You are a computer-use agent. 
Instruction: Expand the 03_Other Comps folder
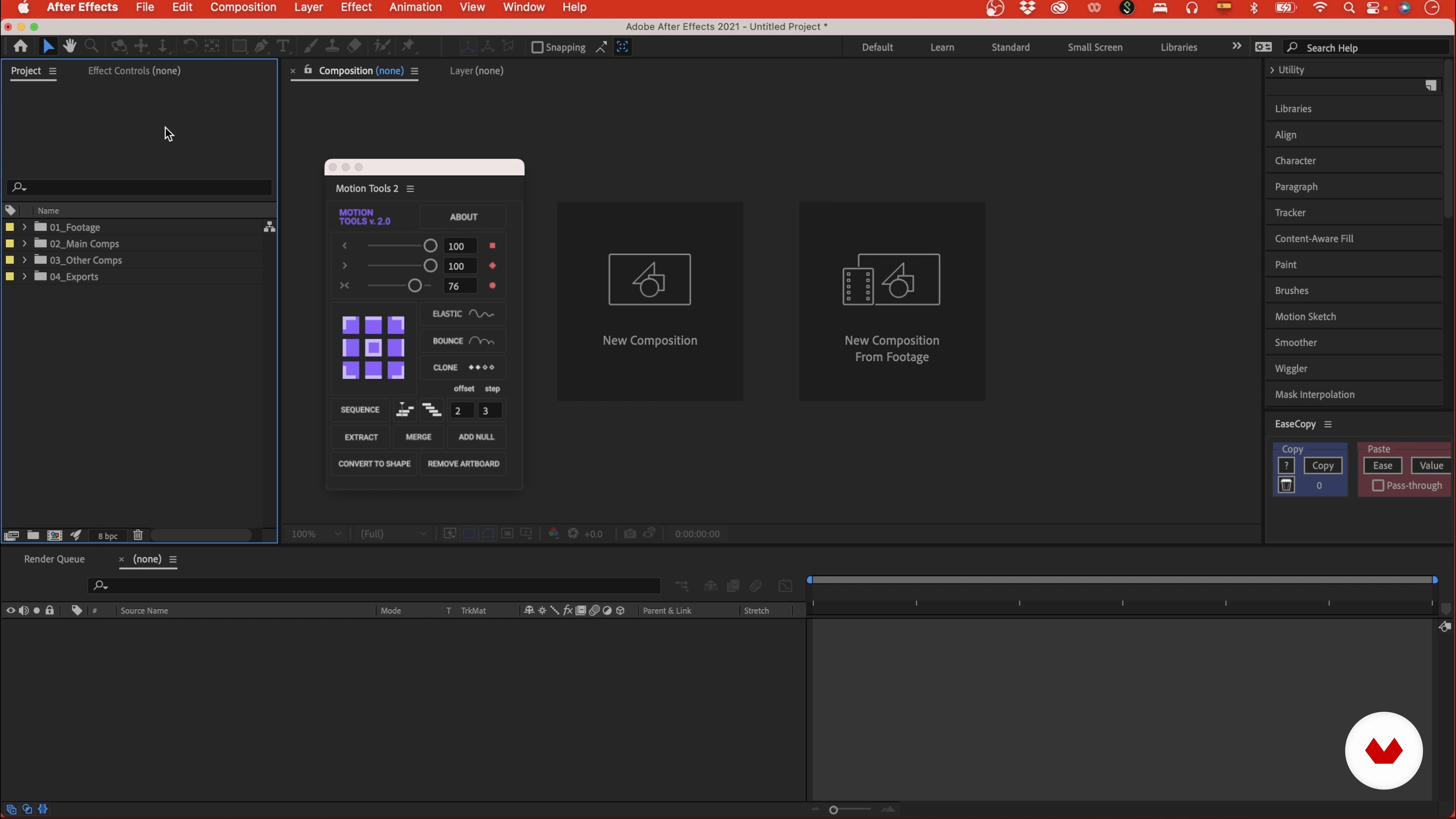(24, 259)
